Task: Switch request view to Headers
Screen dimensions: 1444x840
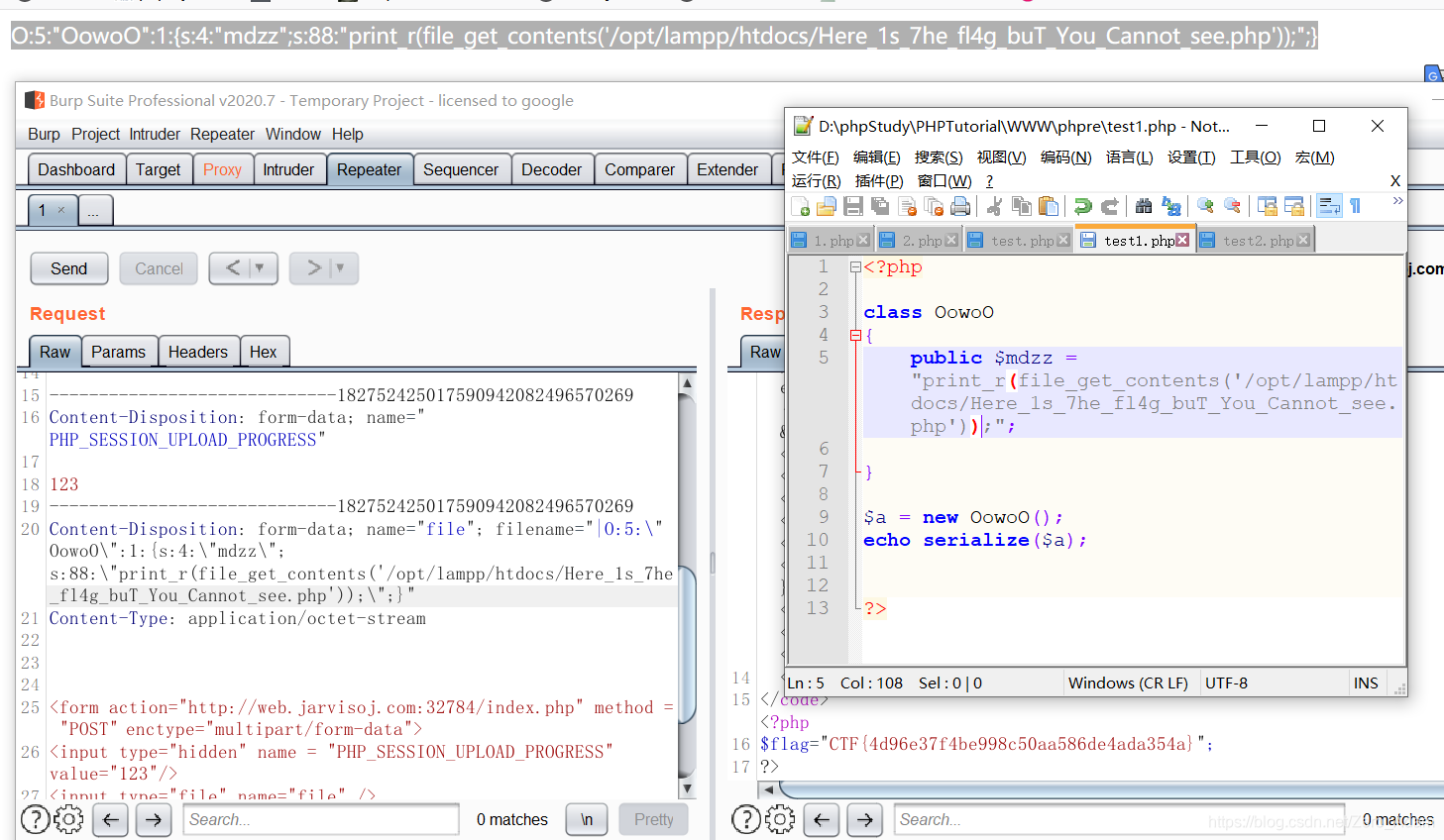Action: click(x=198, y=352)
